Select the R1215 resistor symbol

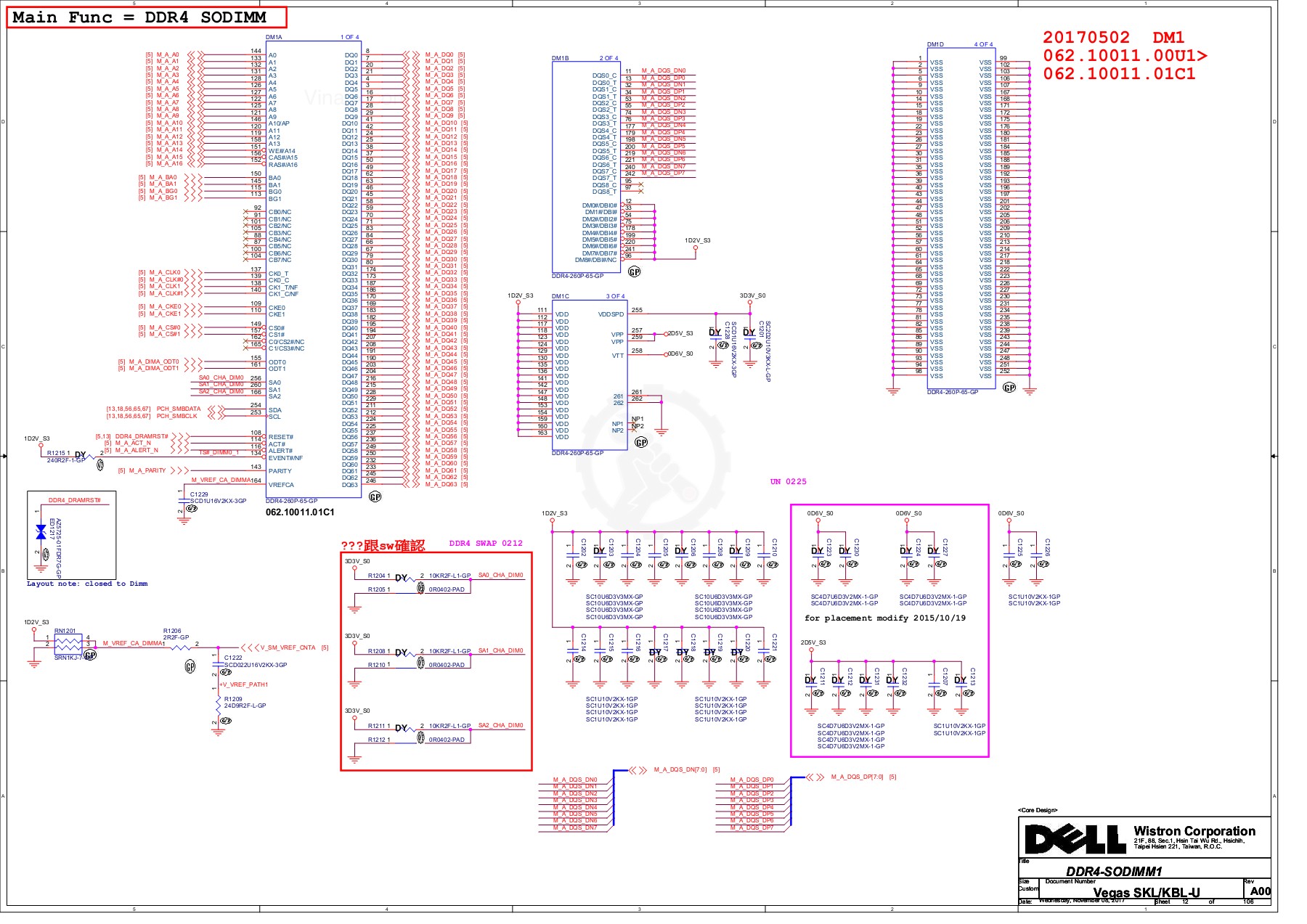coord(91,456)
